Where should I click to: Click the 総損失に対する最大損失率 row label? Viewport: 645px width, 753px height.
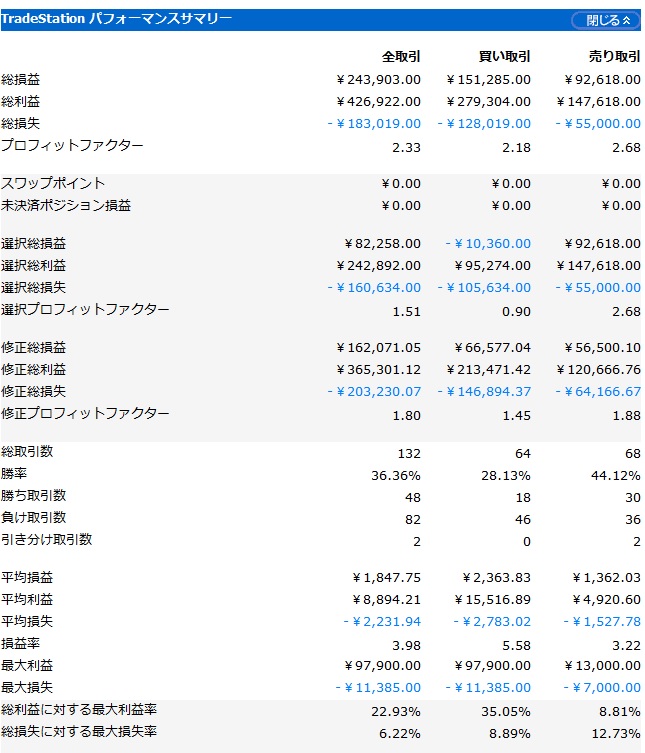coord(79,732)
